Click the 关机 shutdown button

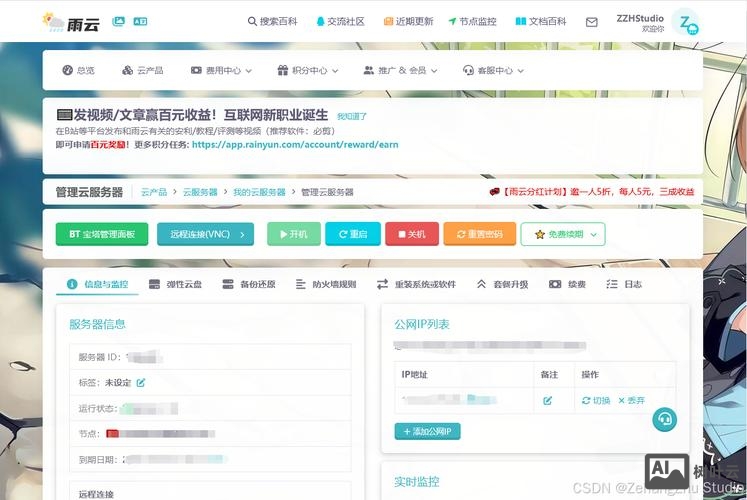tap(412, 234)
